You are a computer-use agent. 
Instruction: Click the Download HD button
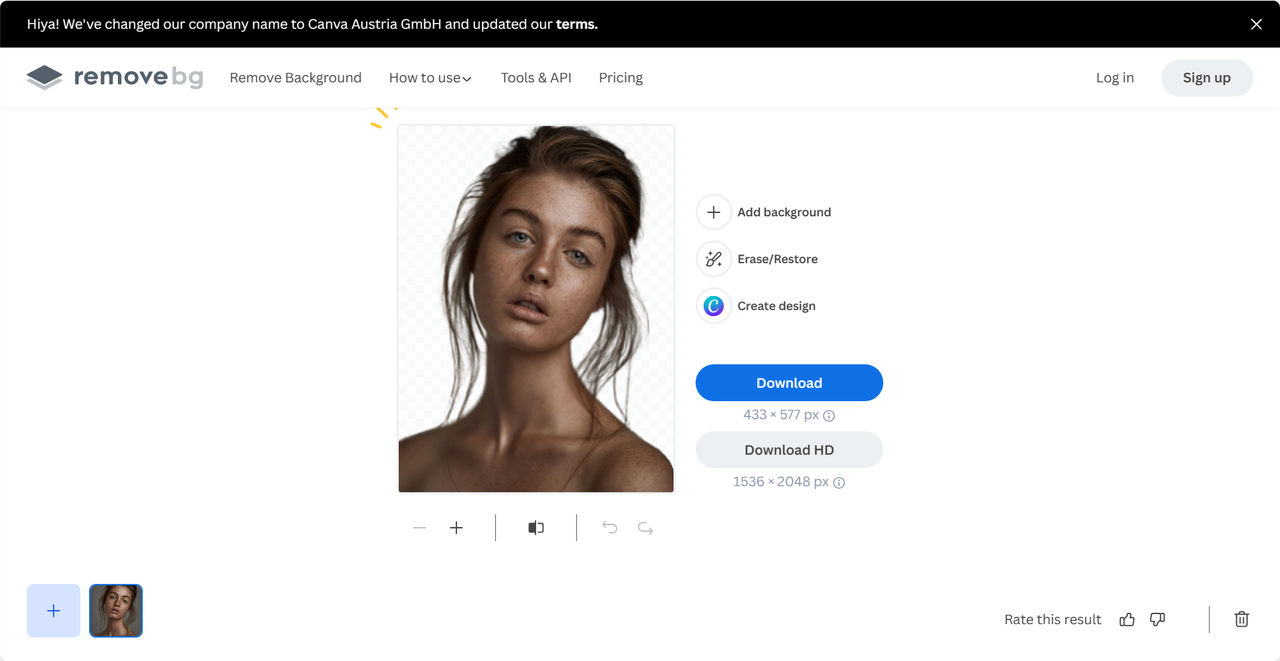(x=789, y=450)
